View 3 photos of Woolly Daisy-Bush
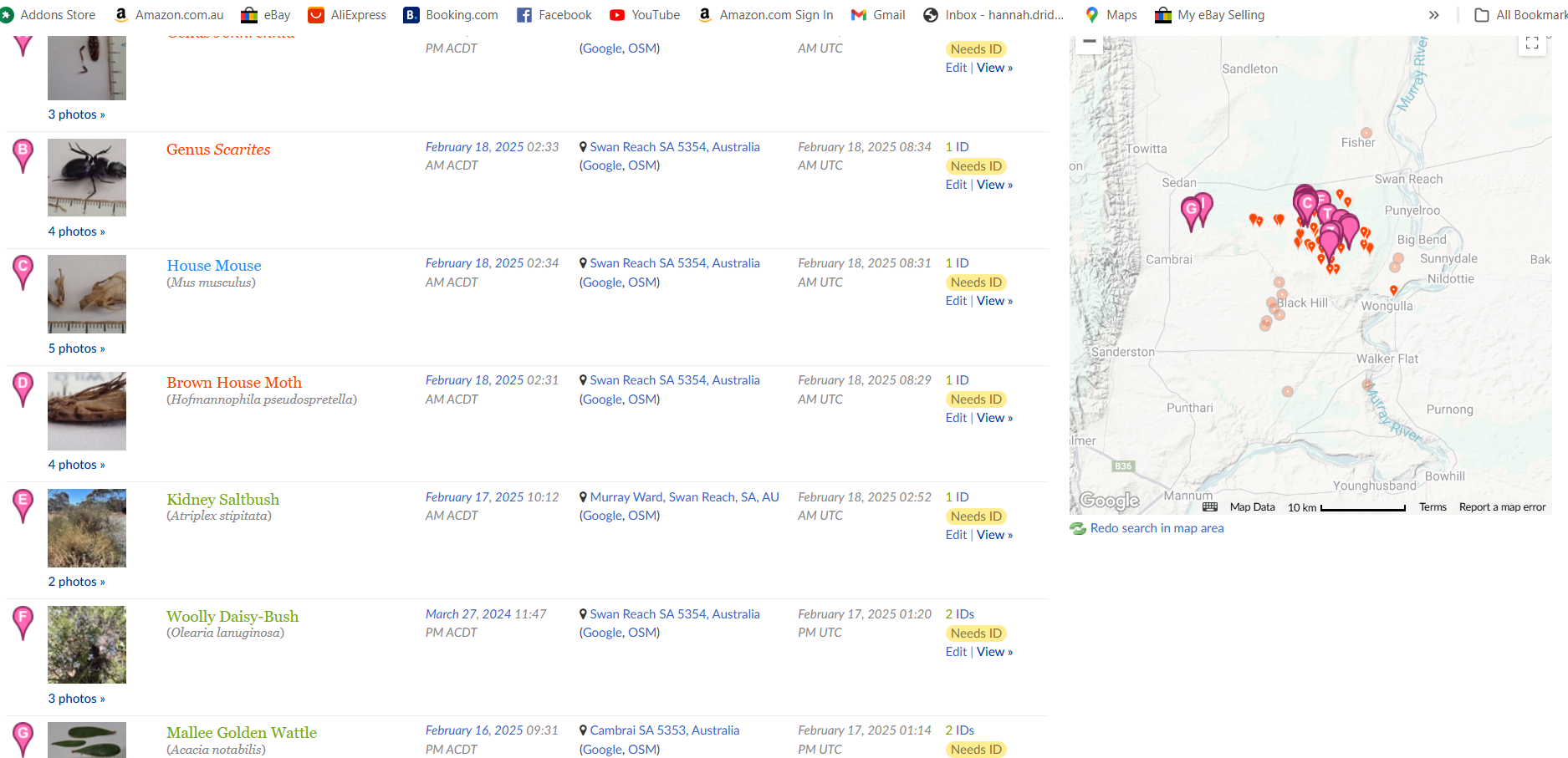This screenshot has width=1568, height=758. [76, 699]
